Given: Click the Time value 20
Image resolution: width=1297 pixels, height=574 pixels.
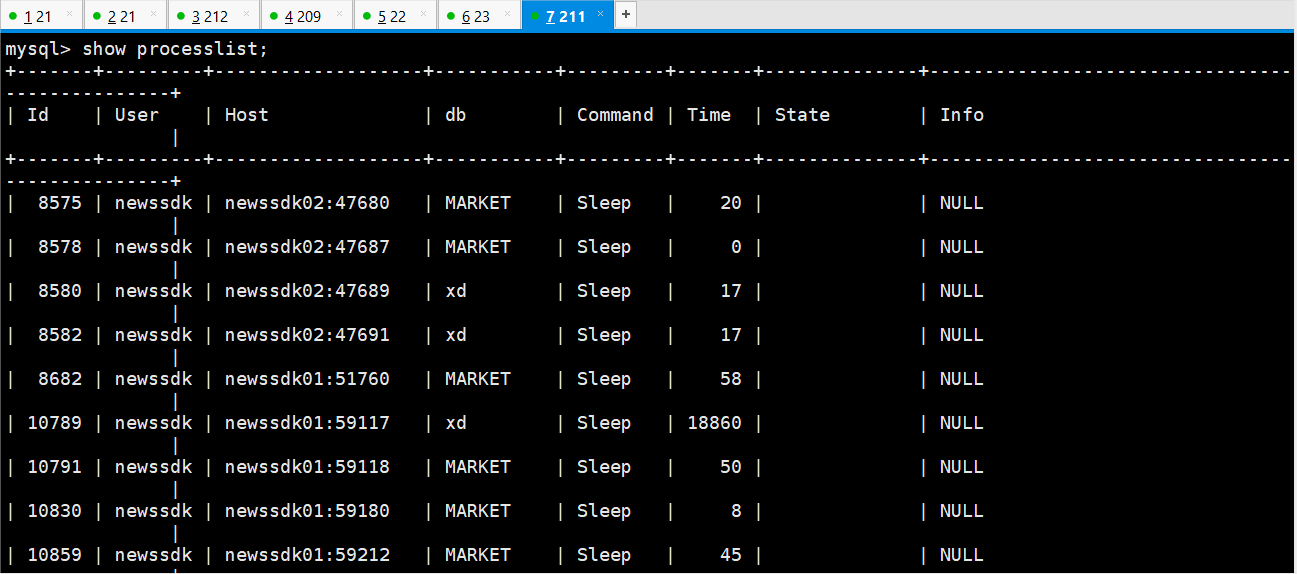Looking at the screenshot, I should pyautogui.click(x=731, y=203).
